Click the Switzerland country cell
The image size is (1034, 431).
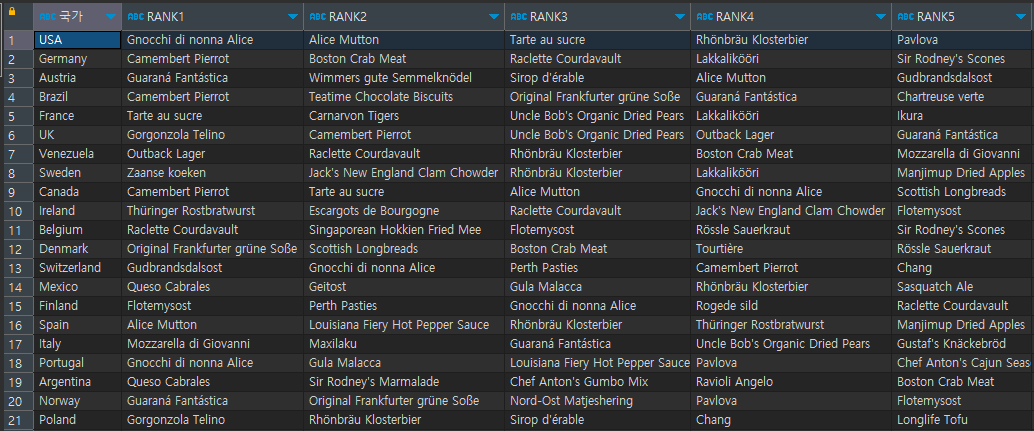[x=77, y=268]
